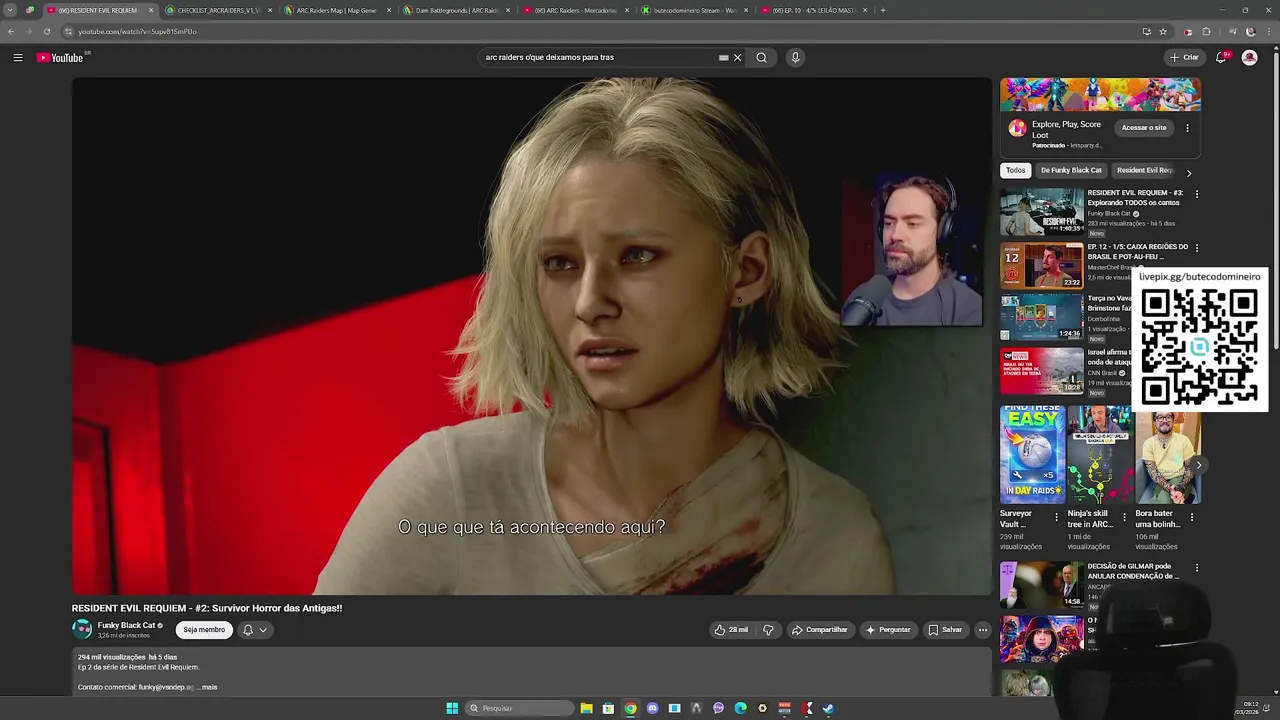The height and width of the screenshot is (720, 1280).
Task: Open the YouTube notifications bell
Action: click(x=1221, y=57)
